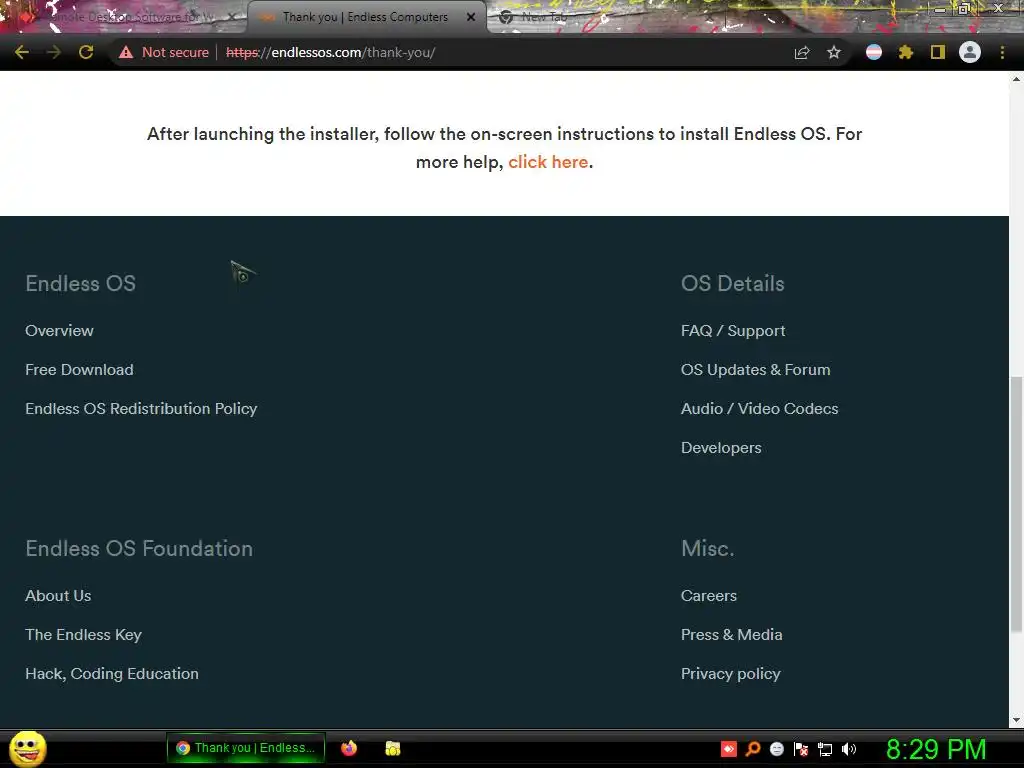Open the FAQ / Support link
This screenshot has width=1024, height=768.
[733, 330]
